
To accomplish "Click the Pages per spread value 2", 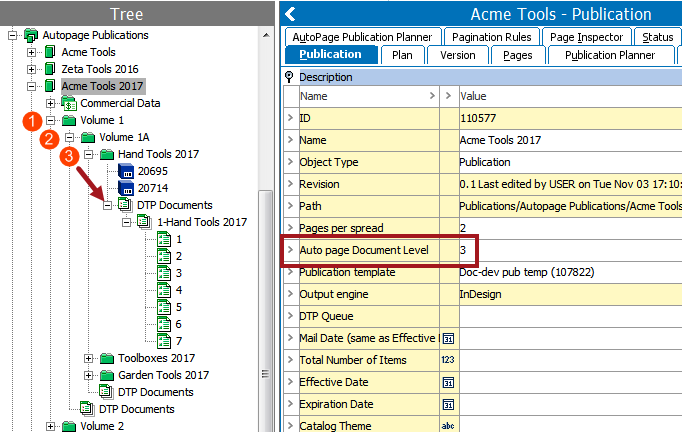I will point(463,228).
